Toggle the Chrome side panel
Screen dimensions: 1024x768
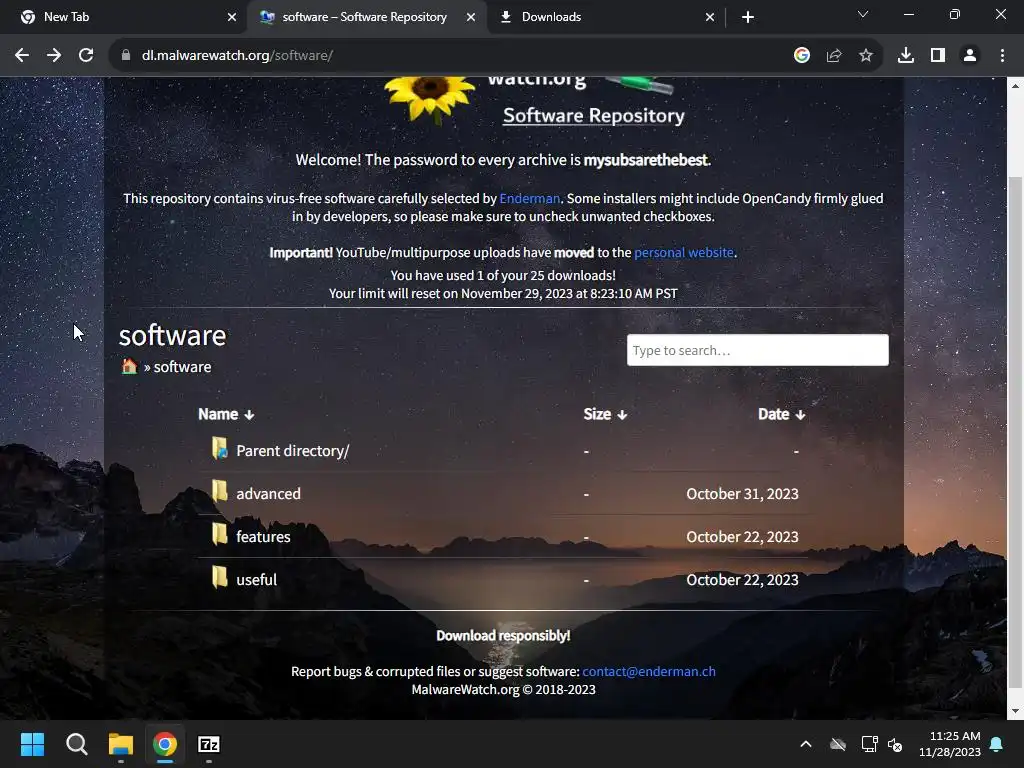point(937,56)
